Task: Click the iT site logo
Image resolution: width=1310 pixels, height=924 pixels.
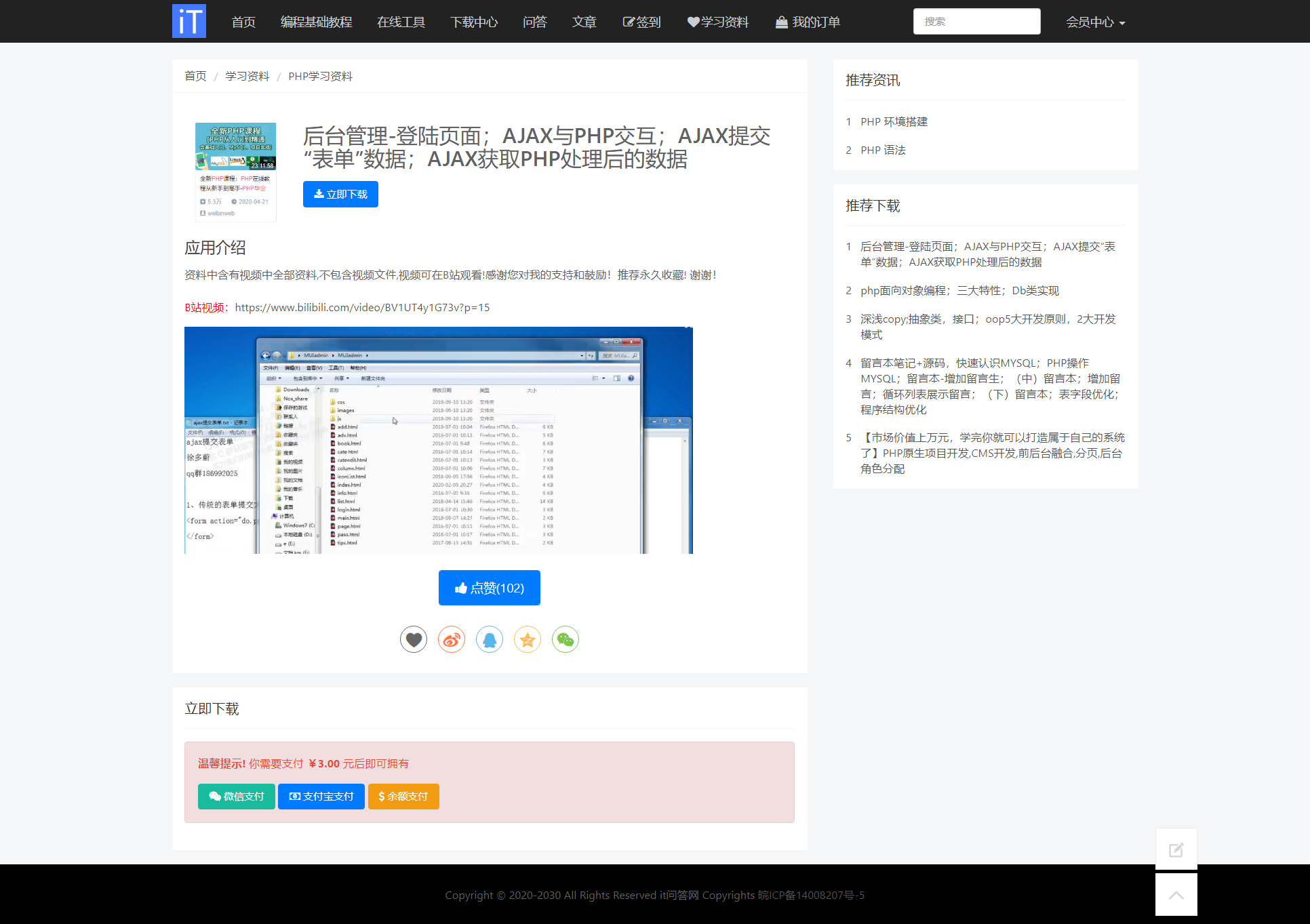Action: pyautogui.click(x=189, y=21)
